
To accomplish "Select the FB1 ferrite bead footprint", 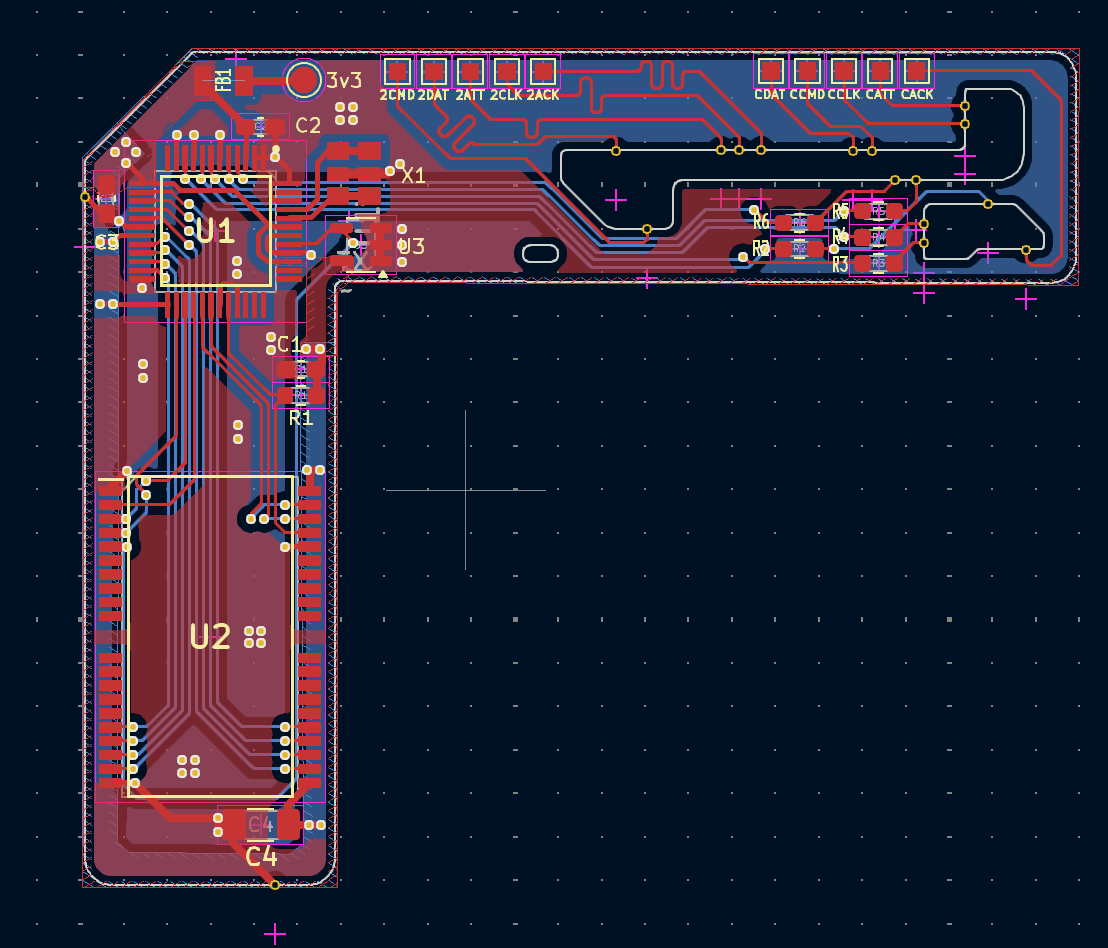I will (x=223, y=80).
